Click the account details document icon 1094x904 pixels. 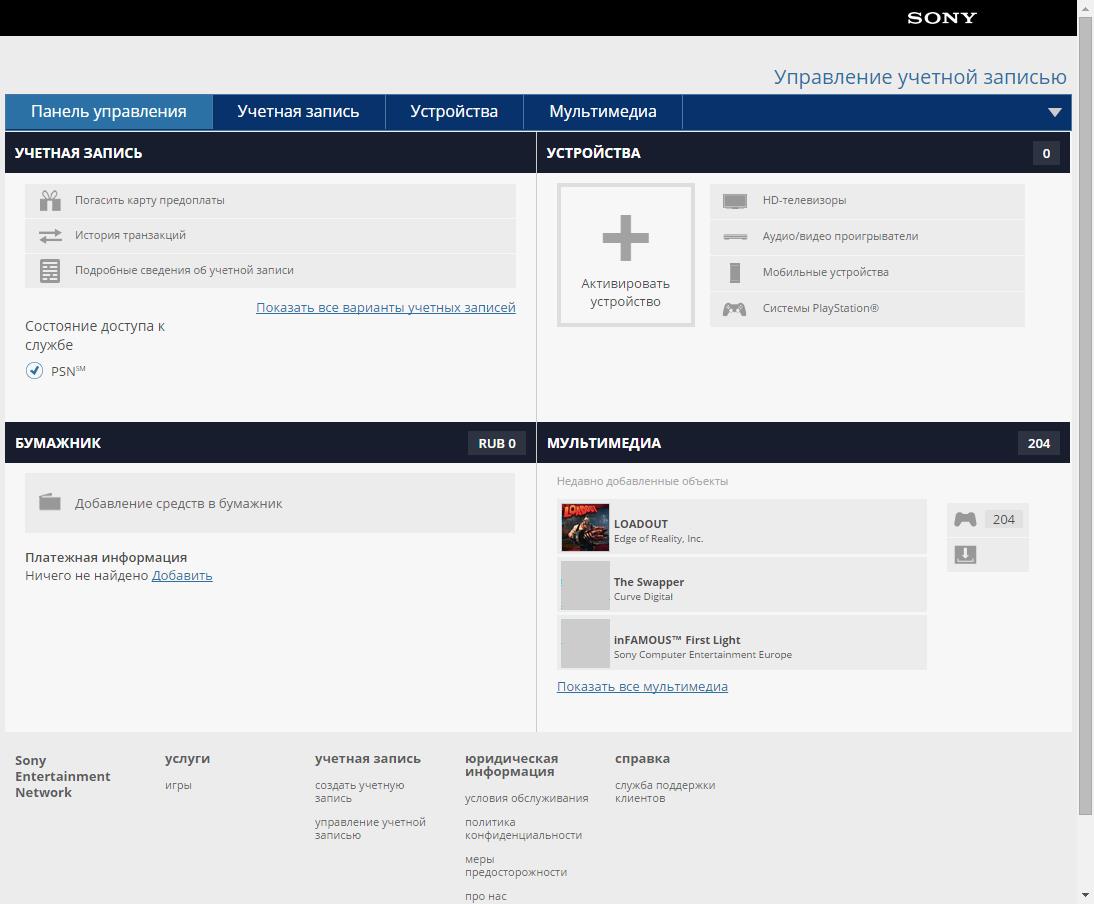click(50, 271)
